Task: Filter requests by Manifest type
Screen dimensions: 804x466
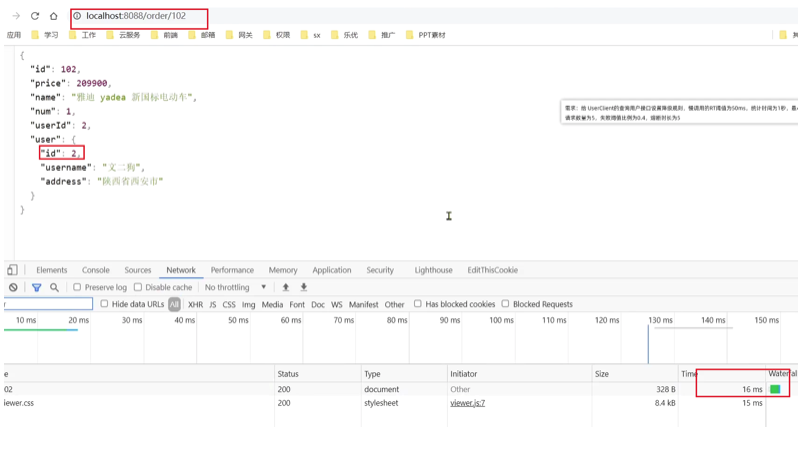Action: [364, 305]
